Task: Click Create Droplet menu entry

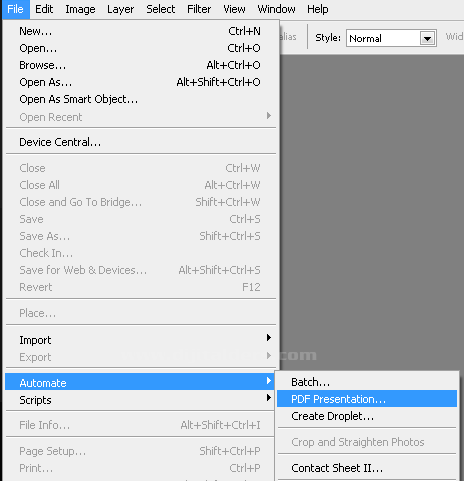Action: (367, 416)
